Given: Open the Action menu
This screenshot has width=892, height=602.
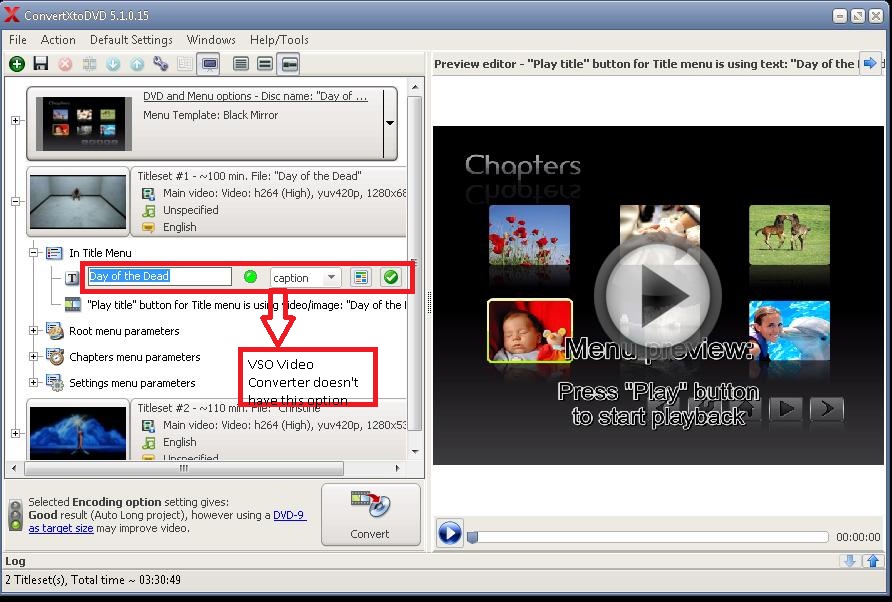Looking at the screenshot, I should coord(58,40).
